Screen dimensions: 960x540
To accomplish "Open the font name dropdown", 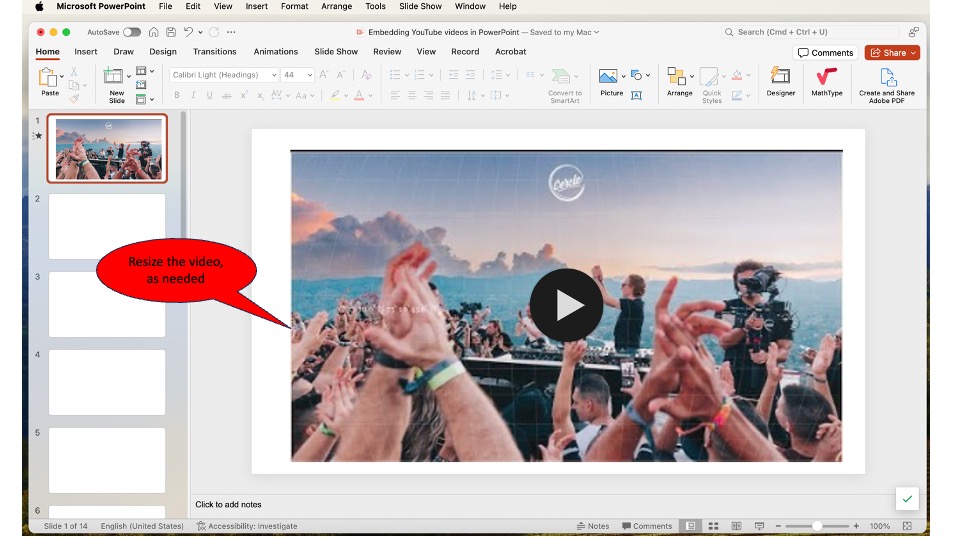I will [274, 75].
